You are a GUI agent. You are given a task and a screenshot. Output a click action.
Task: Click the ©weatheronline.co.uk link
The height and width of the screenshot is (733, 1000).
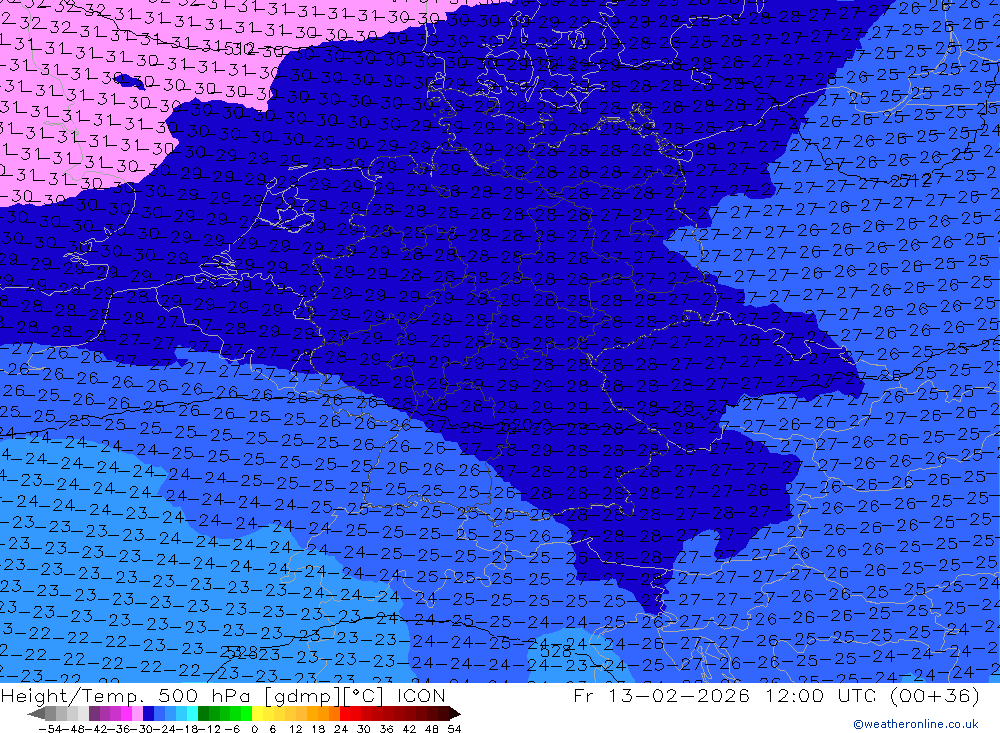click(x=916, y=724)
